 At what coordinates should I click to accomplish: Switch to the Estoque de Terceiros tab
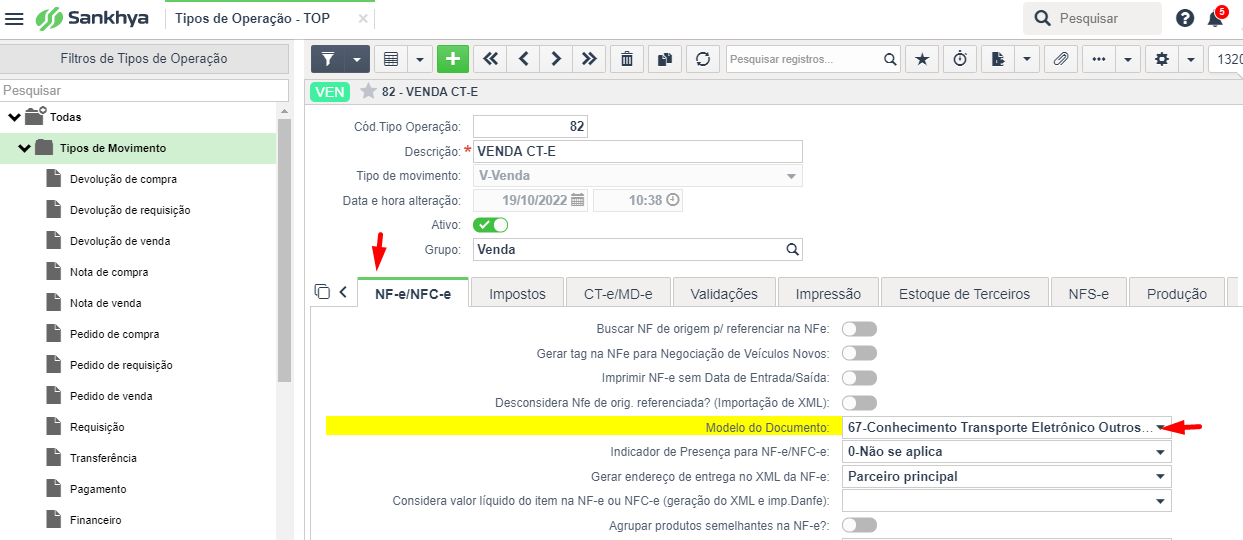[x=964, y=293]
